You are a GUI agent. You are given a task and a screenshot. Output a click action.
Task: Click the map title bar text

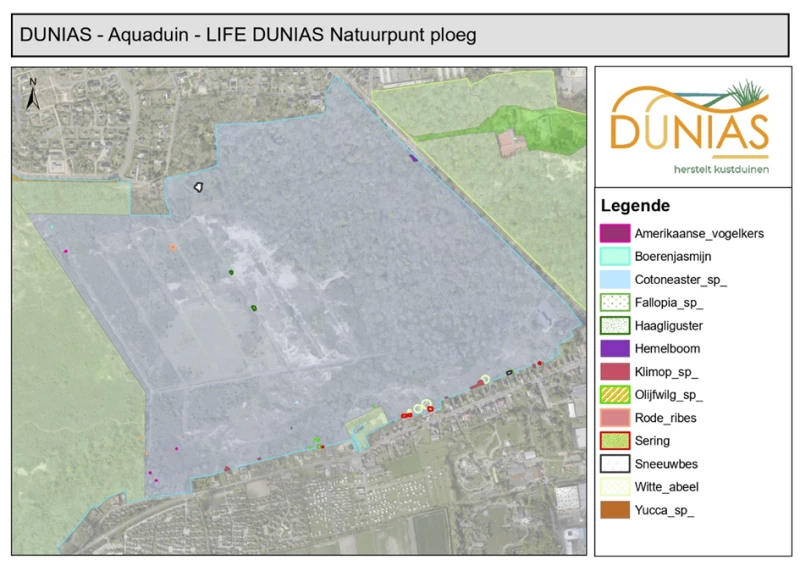coord(248,35)
